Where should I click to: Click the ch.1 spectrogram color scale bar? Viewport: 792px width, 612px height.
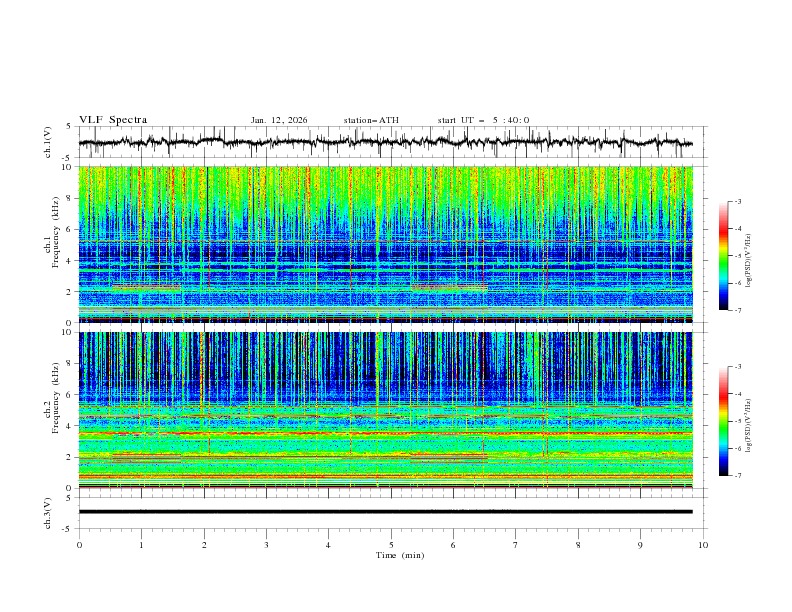pyautogui.click(x=724, y=256)
